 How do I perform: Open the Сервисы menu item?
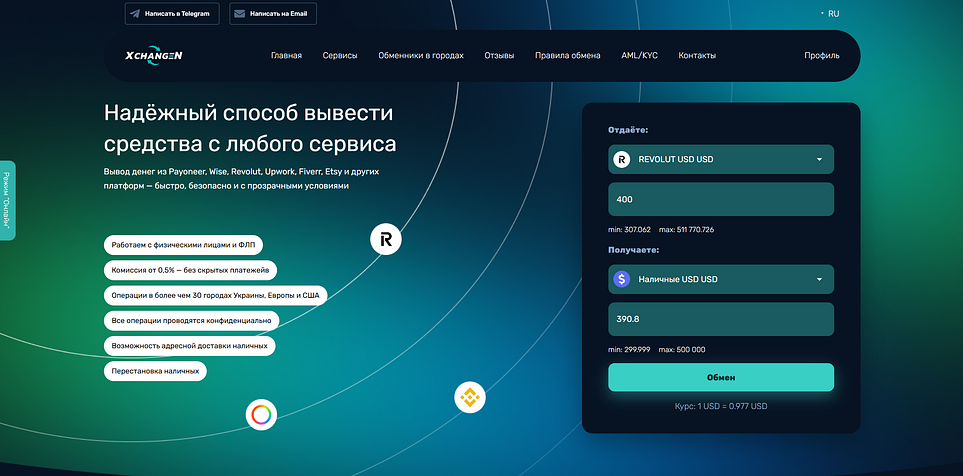click(x=340, y=56)
